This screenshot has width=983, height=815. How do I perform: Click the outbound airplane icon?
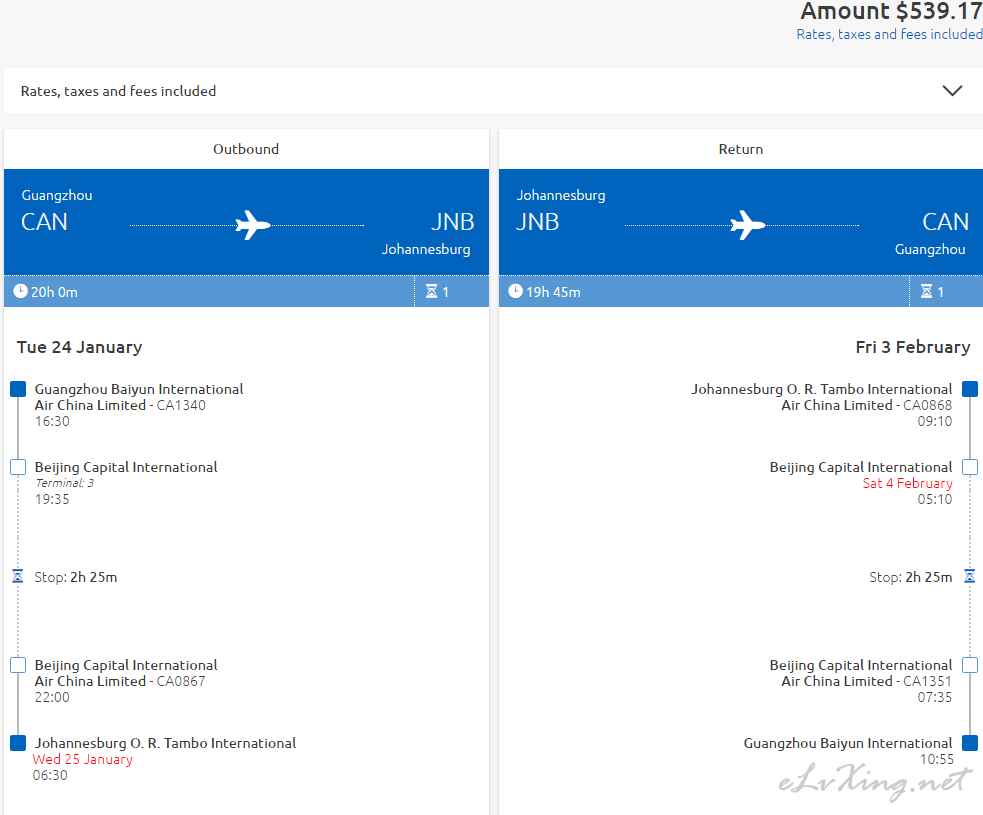[x=253, y=225]
